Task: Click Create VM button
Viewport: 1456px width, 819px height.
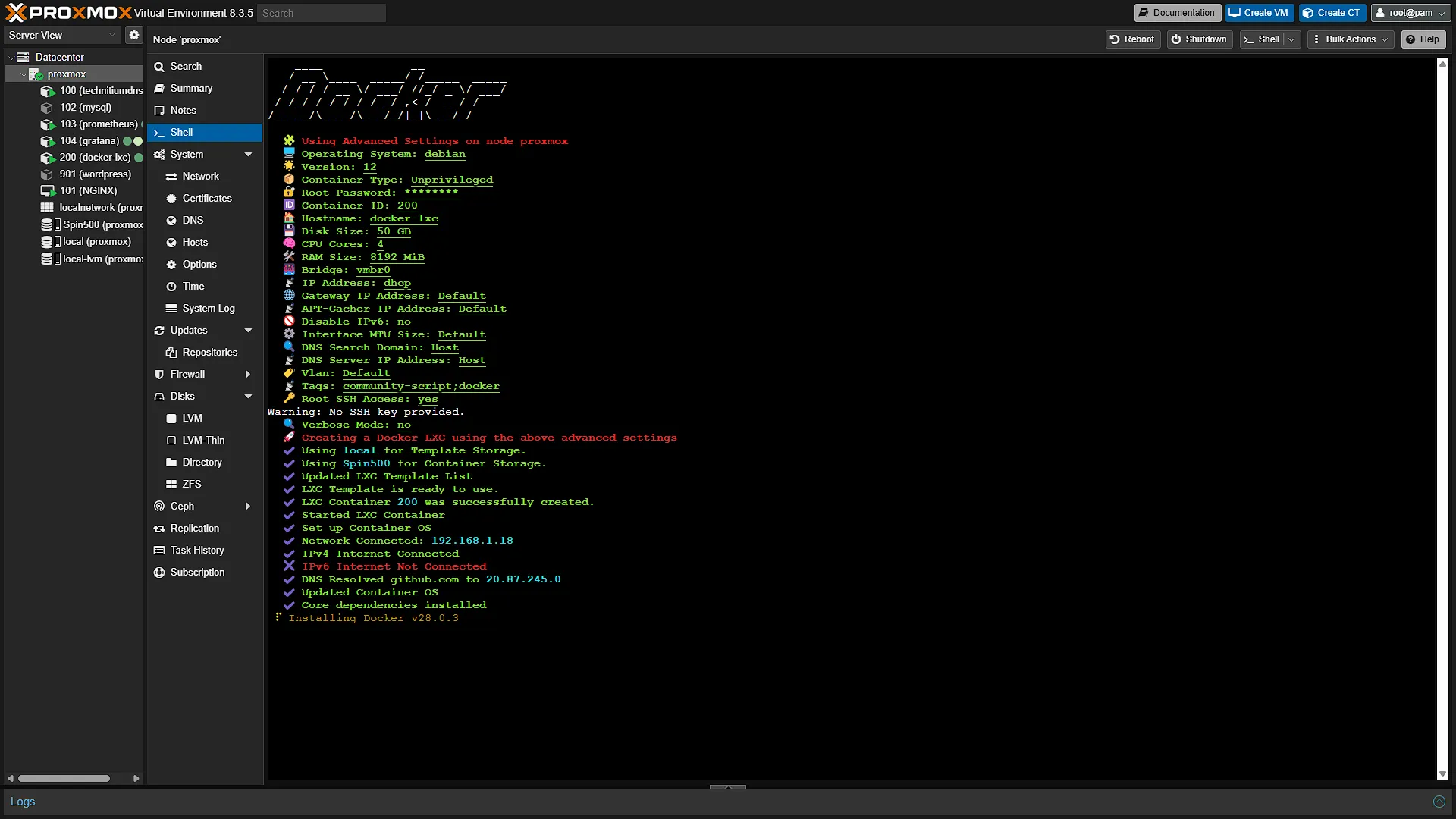Action: pyautogui.click(x=1259, y=13)
